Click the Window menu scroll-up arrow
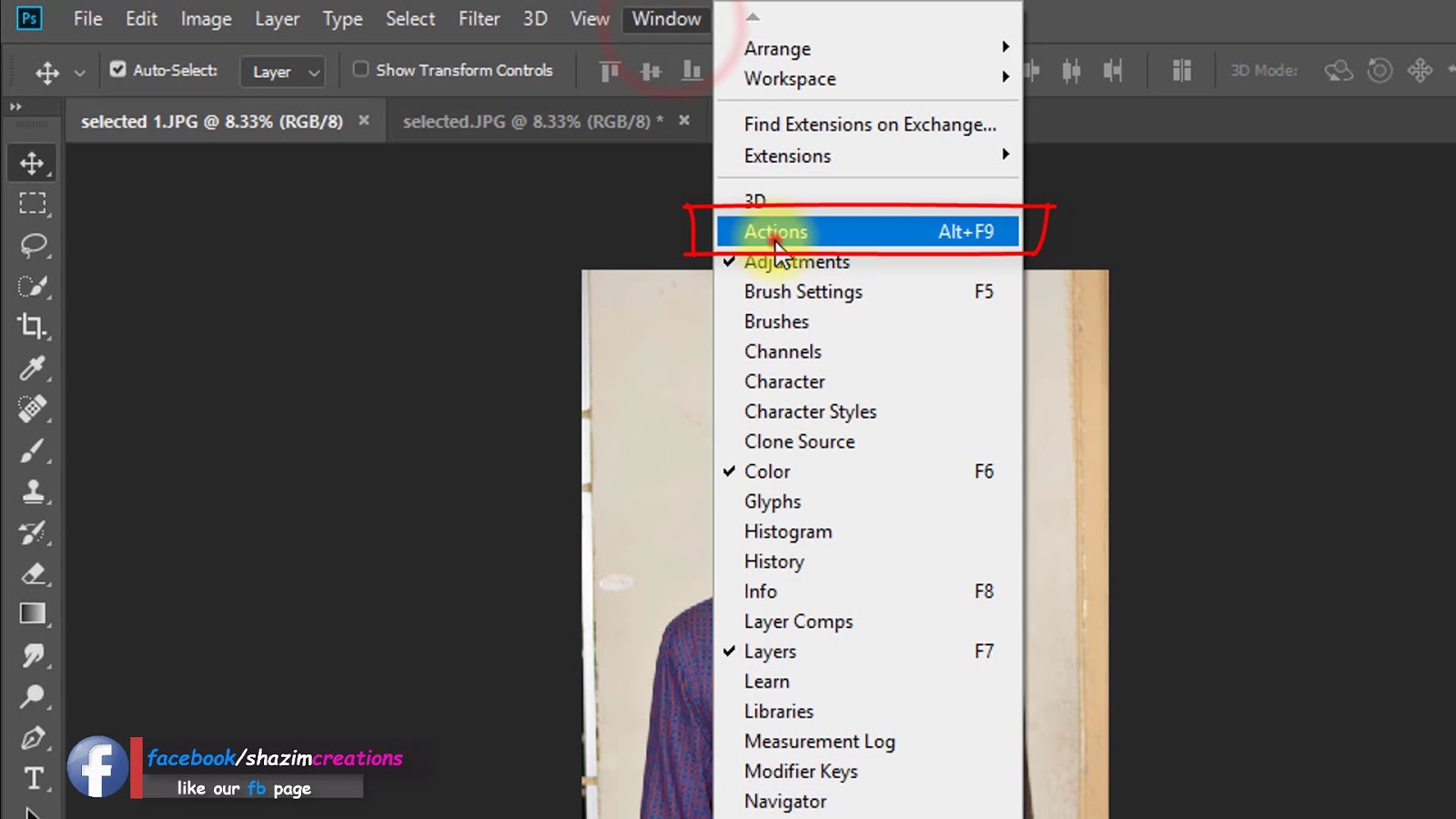Viewport: 1456px width, 819px height. point(753,16)
